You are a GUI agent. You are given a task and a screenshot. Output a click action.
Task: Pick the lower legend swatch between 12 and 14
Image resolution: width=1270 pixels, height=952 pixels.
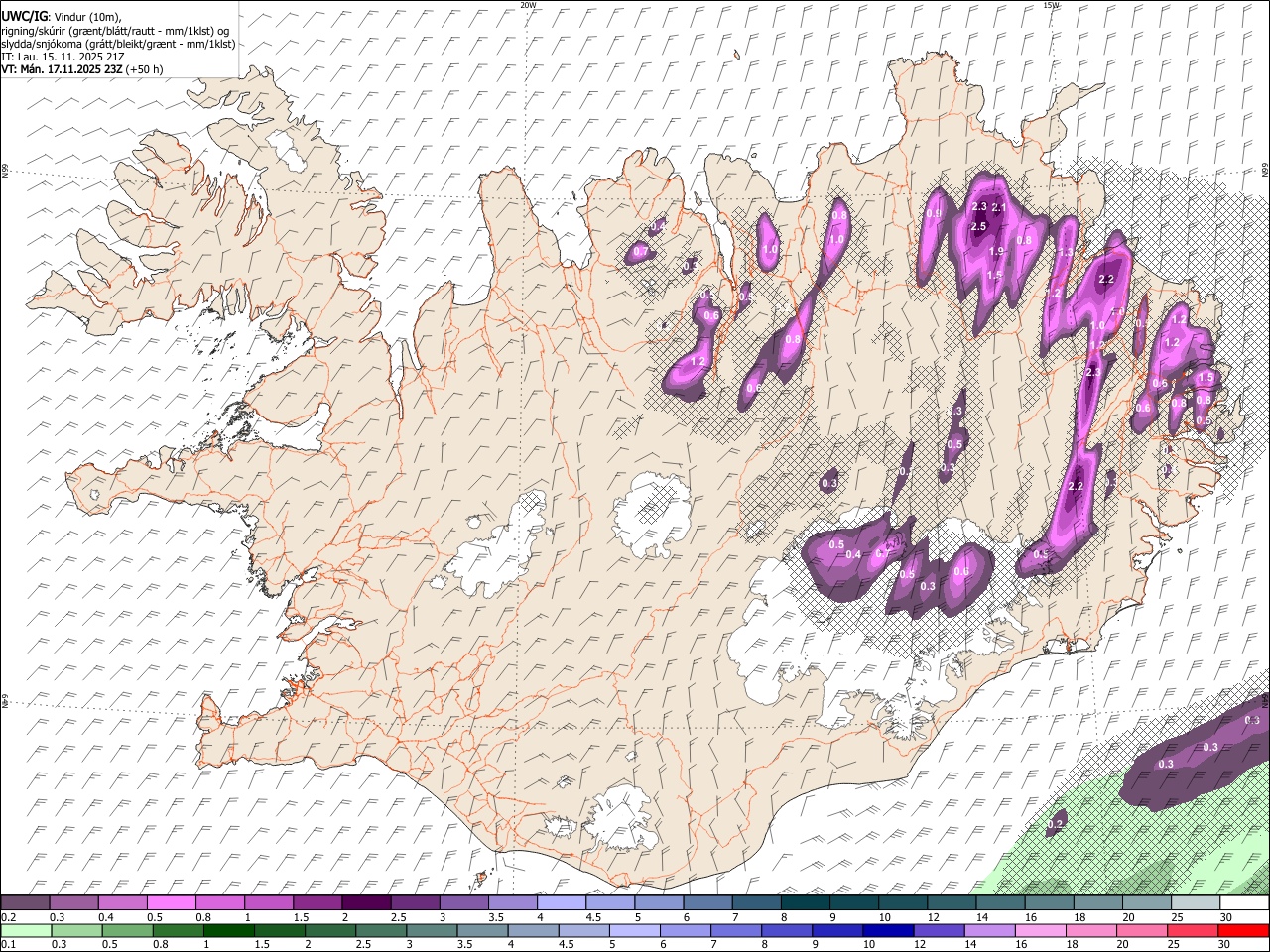939,931
